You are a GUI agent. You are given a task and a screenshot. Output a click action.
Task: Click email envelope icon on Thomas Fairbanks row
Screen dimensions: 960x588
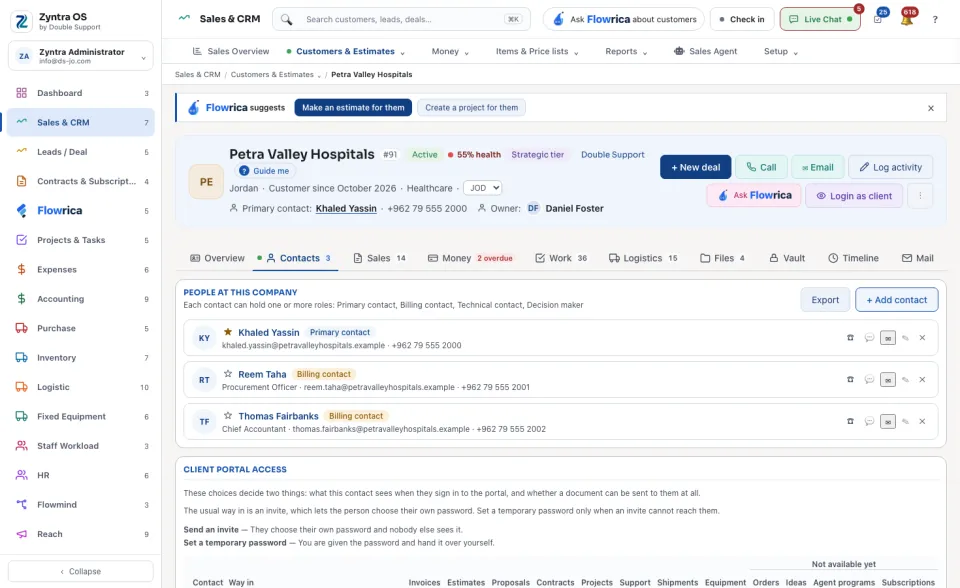888,421
